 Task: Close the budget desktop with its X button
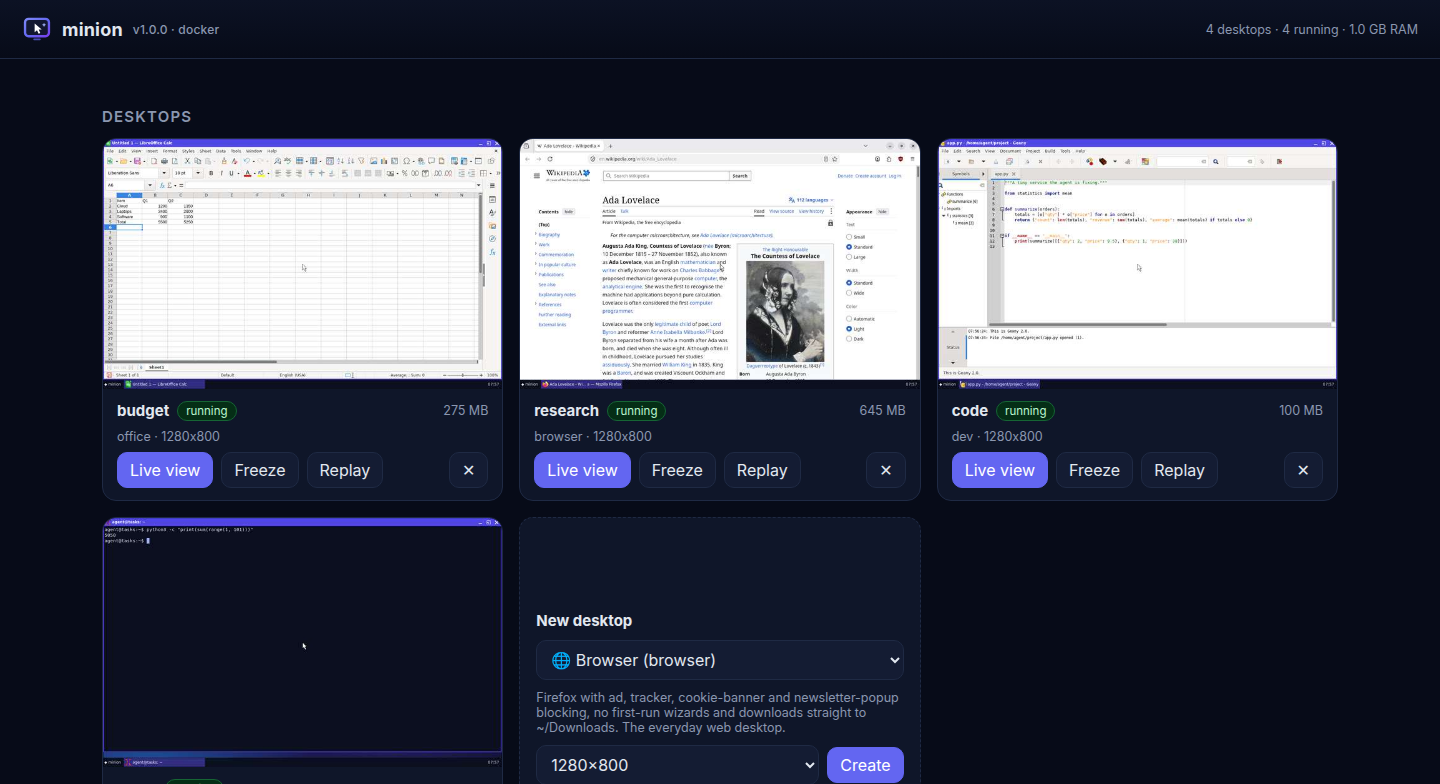468,470
